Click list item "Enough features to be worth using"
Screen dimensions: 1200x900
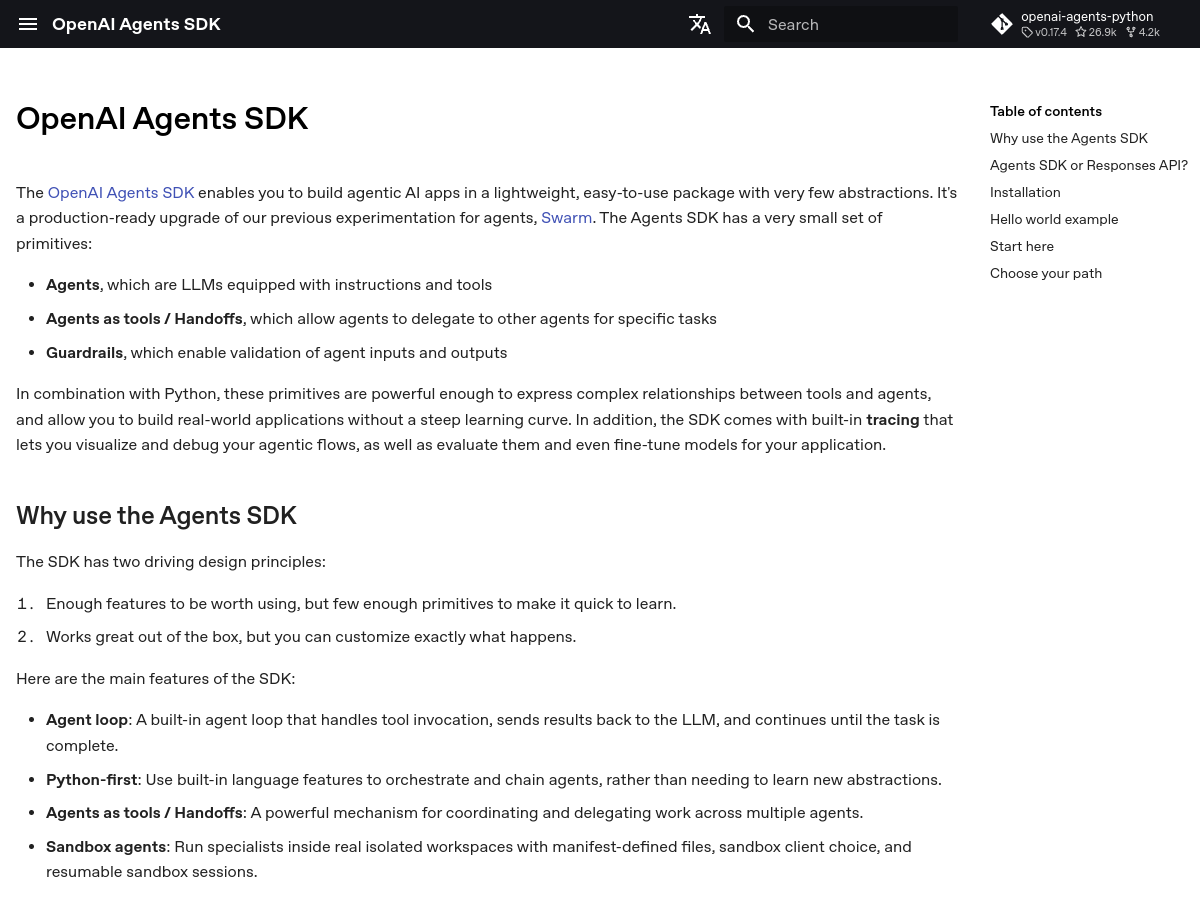(361, 604)
